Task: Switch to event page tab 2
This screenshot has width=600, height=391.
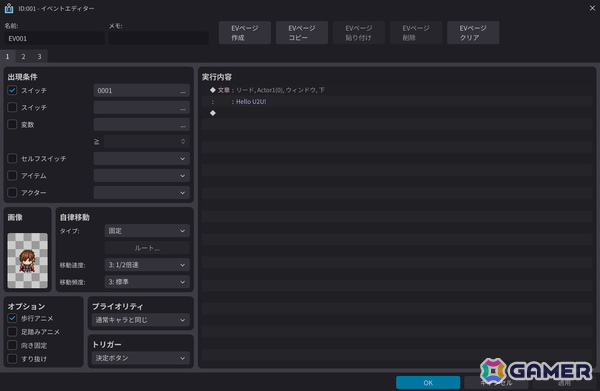Action: point(23,56)
